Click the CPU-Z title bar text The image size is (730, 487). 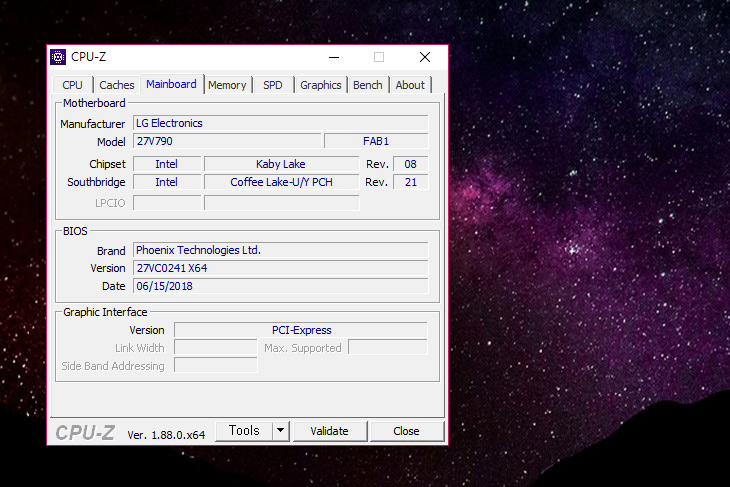click(x=88, y=57)
